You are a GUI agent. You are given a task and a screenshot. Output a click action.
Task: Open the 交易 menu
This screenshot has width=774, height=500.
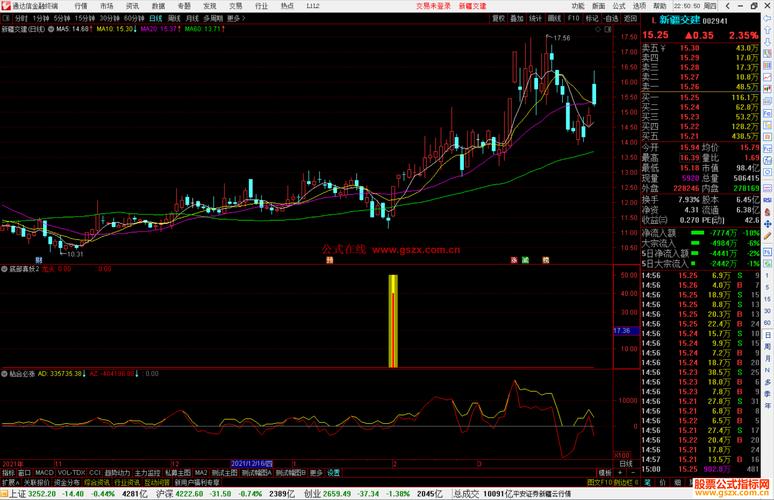click(236, 6)
